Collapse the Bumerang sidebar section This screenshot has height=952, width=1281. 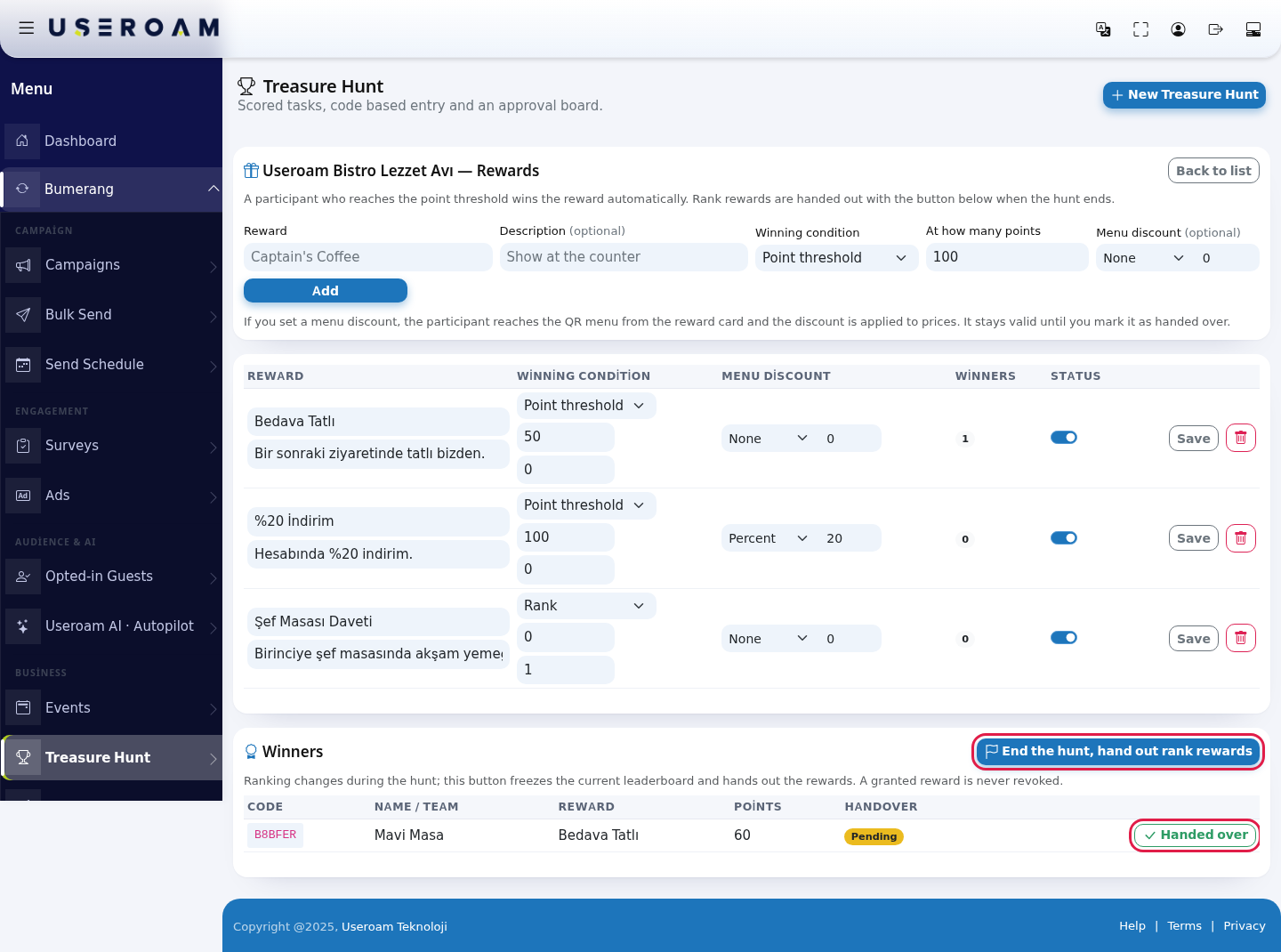[x=111, y=190]
